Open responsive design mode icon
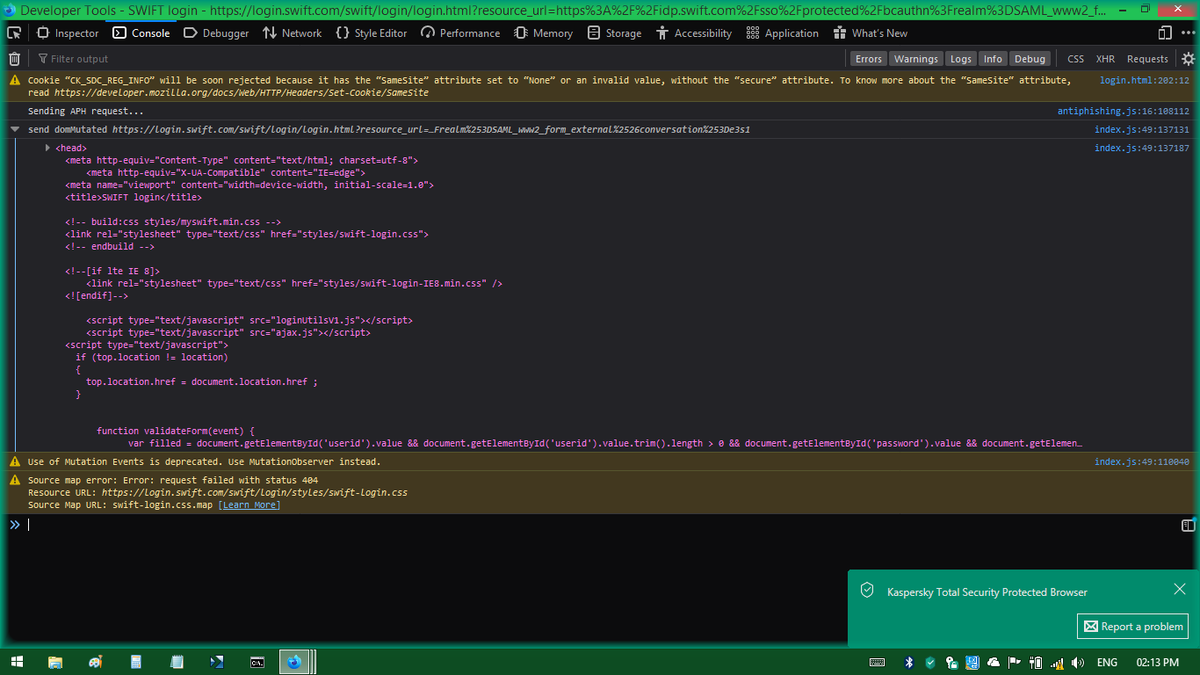The image size is (1200, 675). [x=1164, y=33]
